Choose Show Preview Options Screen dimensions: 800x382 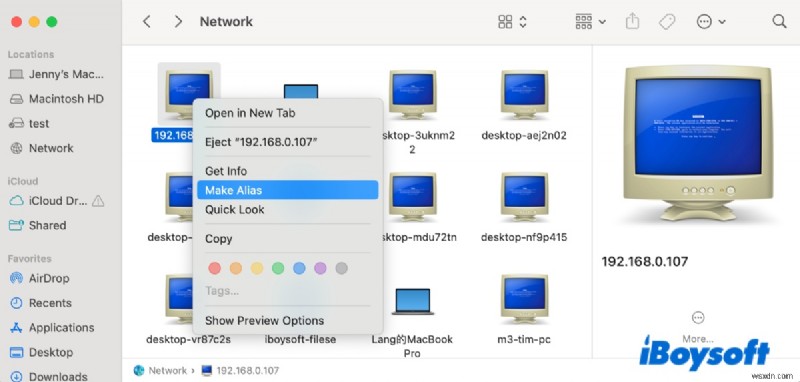tap(288, 320)
